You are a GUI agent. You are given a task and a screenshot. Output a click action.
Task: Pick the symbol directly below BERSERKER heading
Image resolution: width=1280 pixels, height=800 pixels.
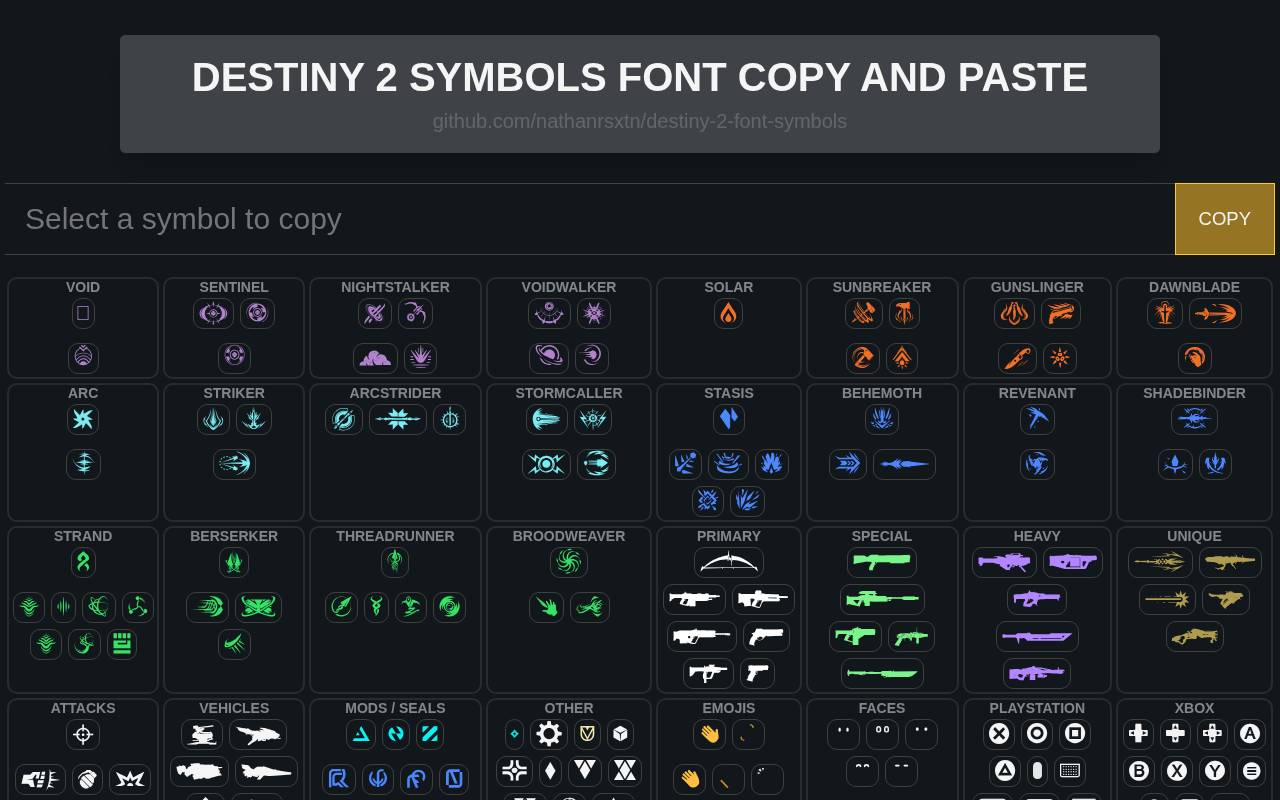click(234, 563)
